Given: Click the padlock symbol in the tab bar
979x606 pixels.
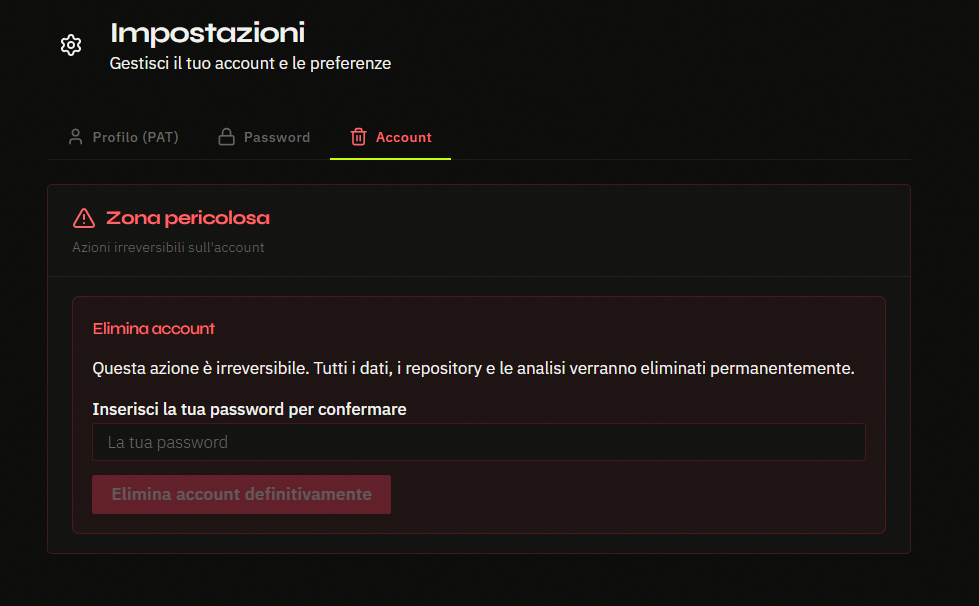Looking at the screenshot, I should tap(227, 136).
